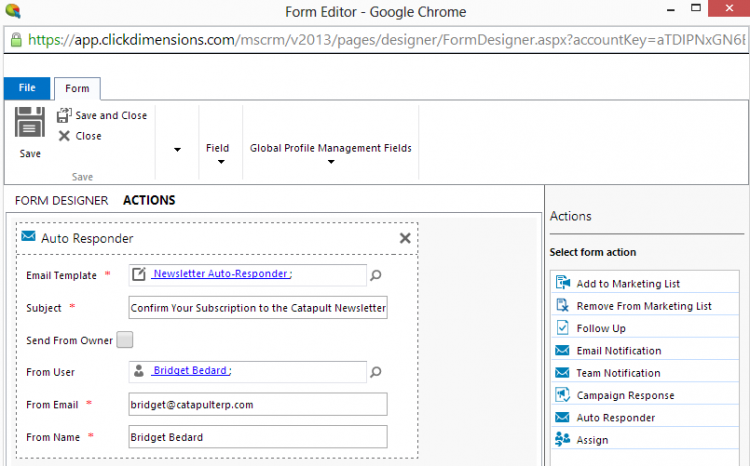Click the Assign people icon
This screenshot has height=466, width=750.
pos(562,439)
